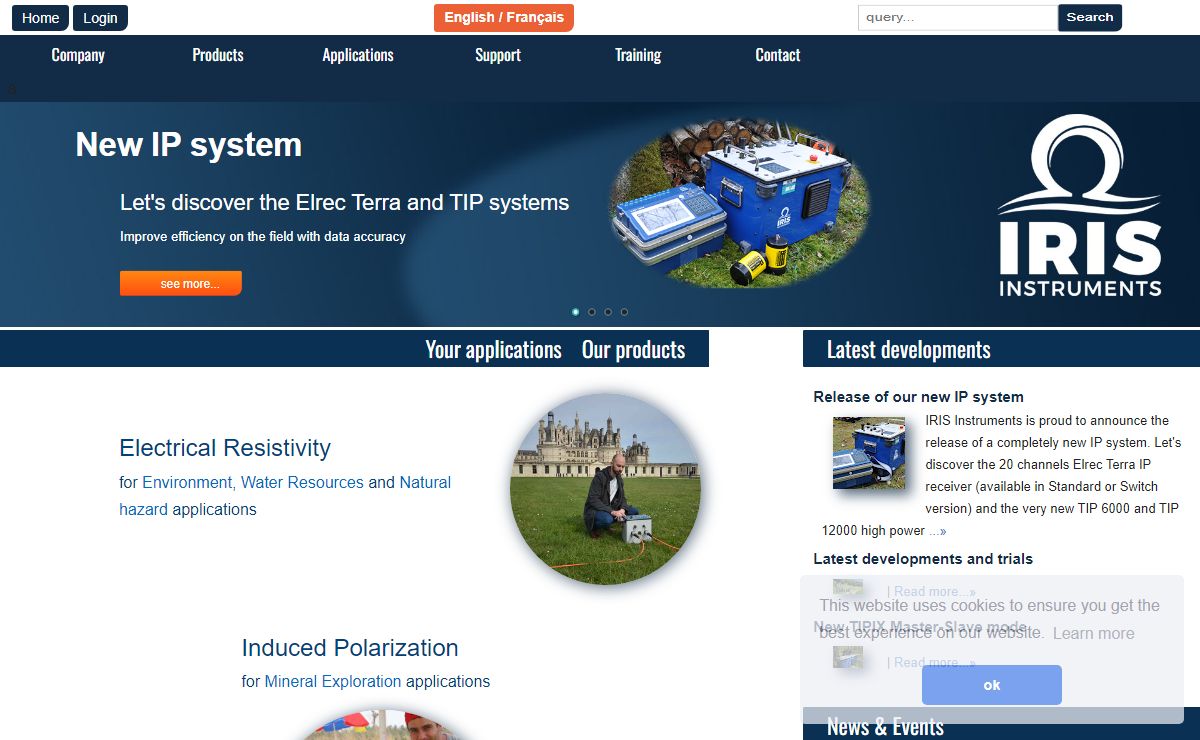The image size is (1200, 740).
Task: Switch to the 'Our products' tab
Action: (x=634, y=349)
